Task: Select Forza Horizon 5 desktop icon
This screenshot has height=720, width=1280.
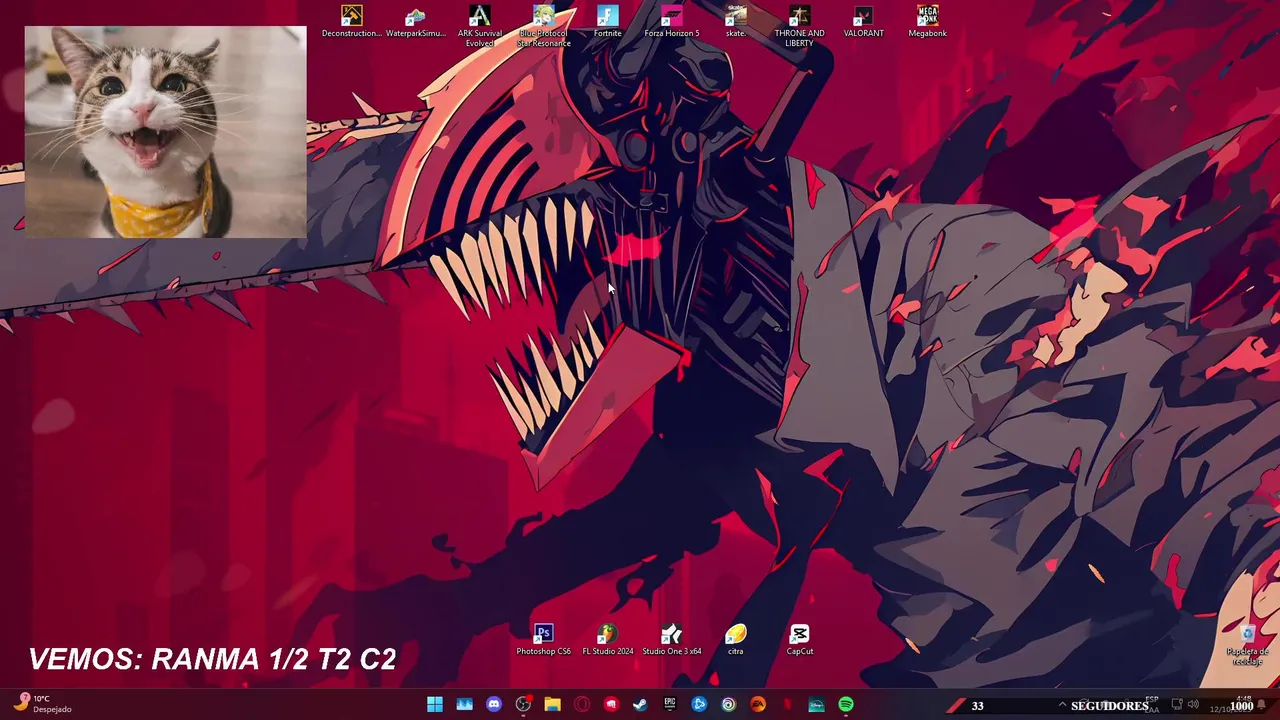Action: point(671,22)
